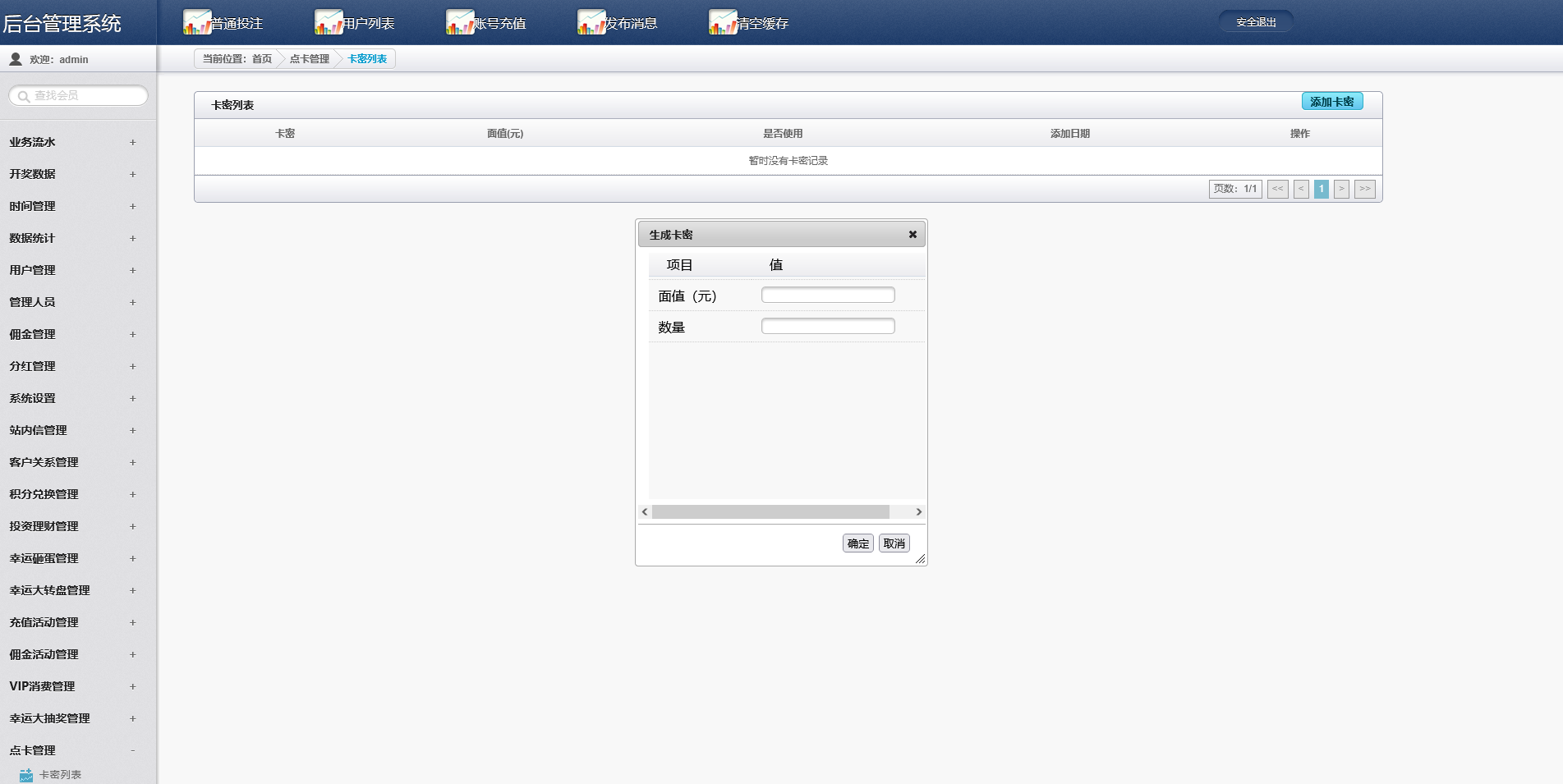Focus the 数量 input field
1563x784 pixels.
click(828, 326)
